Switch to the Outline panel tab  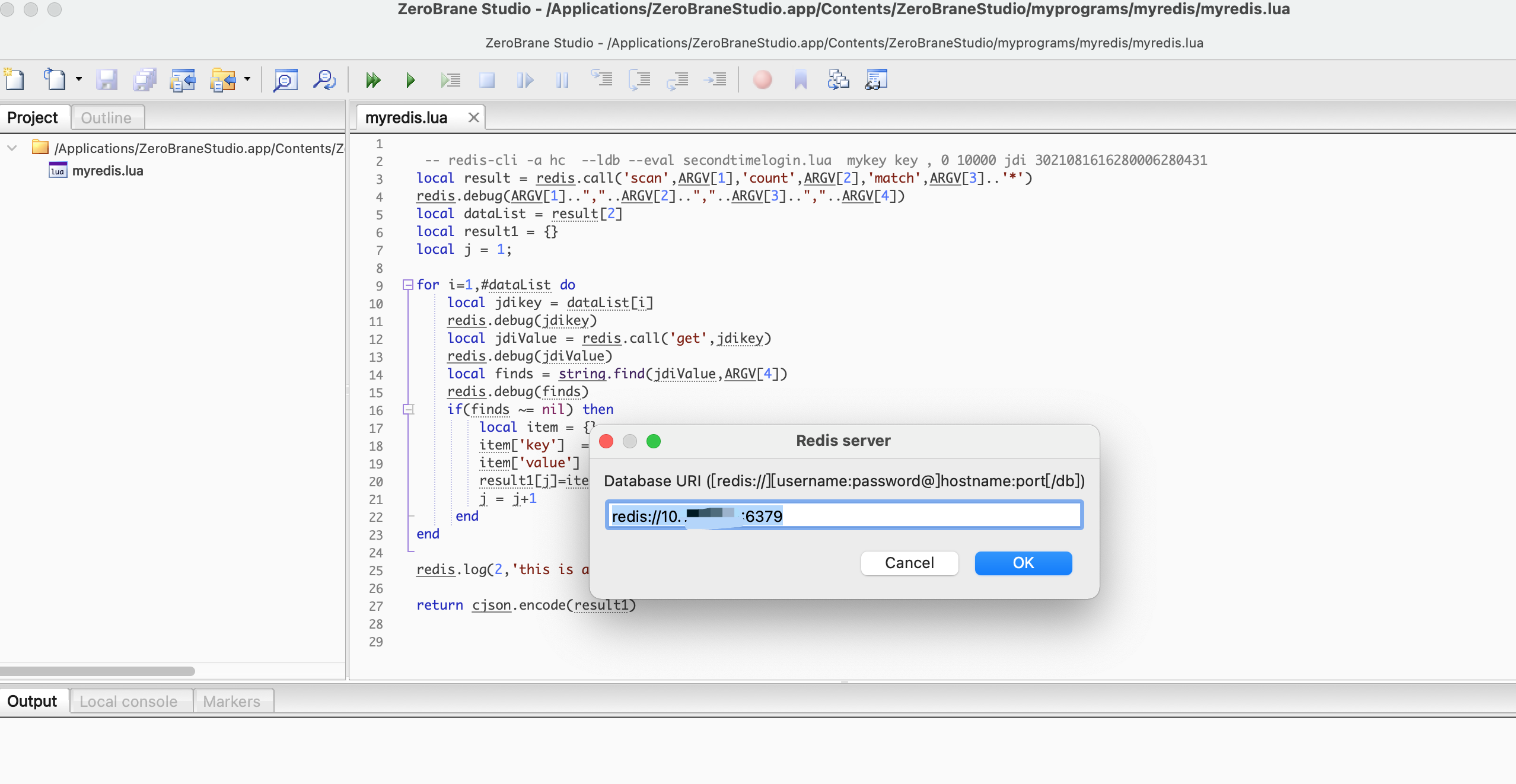106,117
